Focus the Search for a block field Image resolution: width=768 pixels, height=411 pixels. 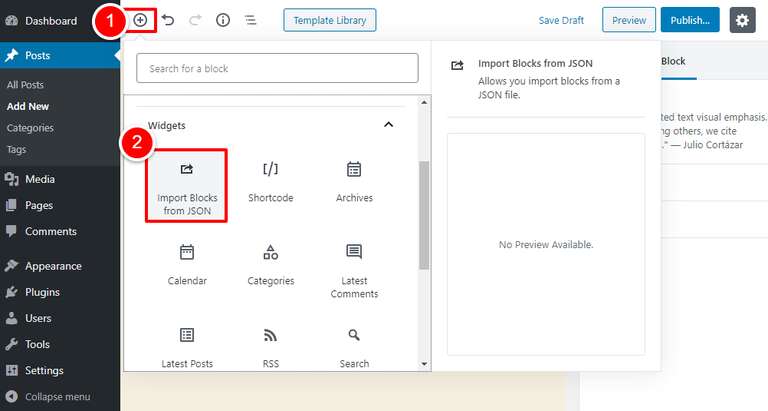277,68
